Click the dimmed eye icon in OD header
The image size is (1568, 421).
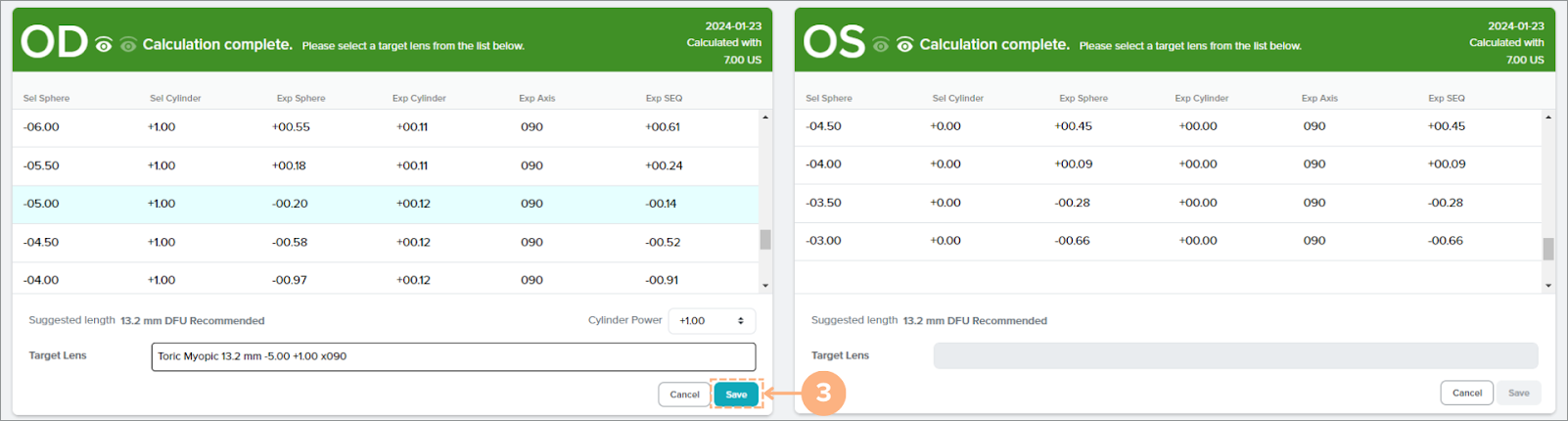[128, 44]
